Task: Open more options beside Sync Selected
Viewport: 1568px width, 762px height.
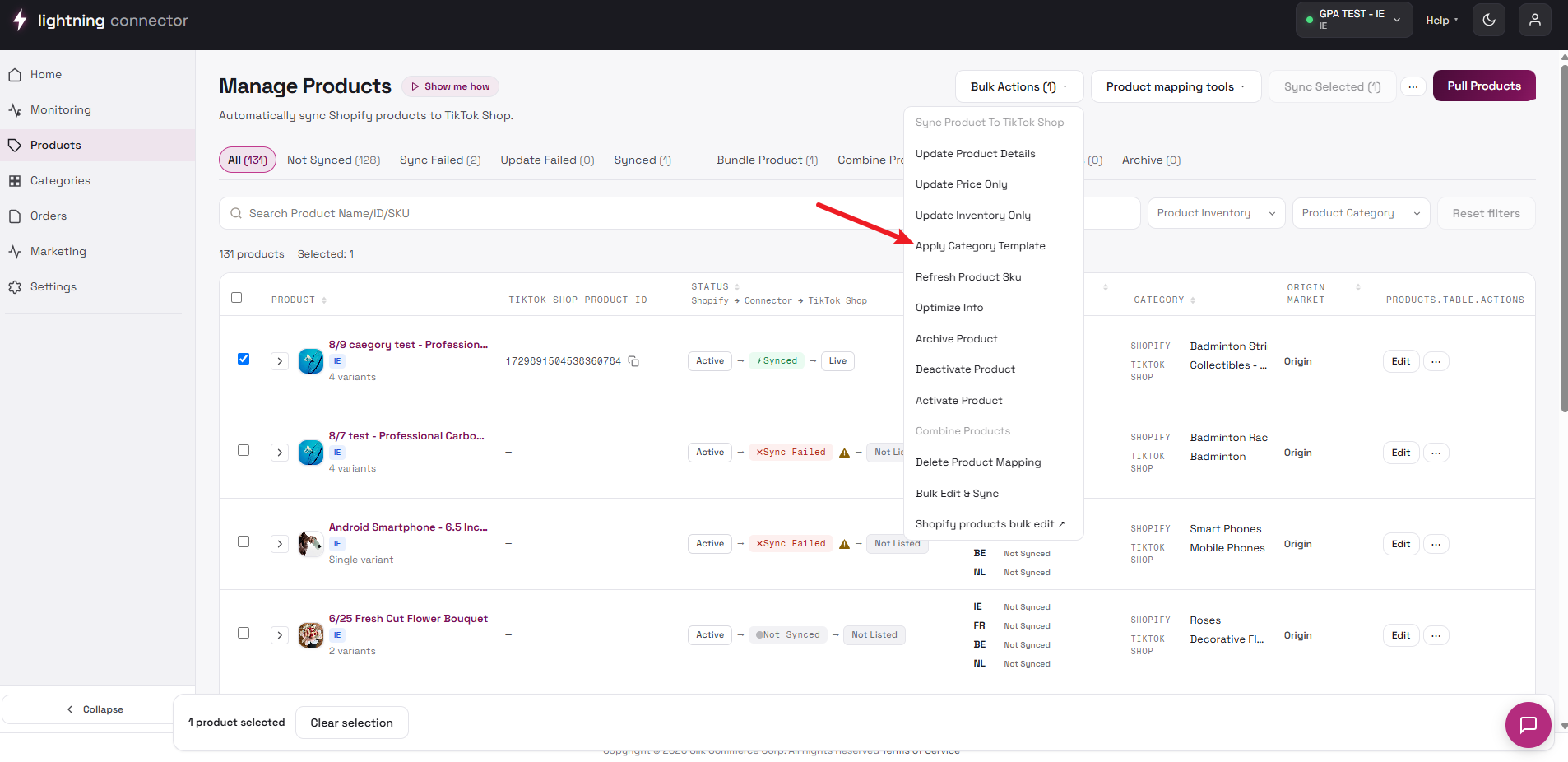Action: 1413,86
